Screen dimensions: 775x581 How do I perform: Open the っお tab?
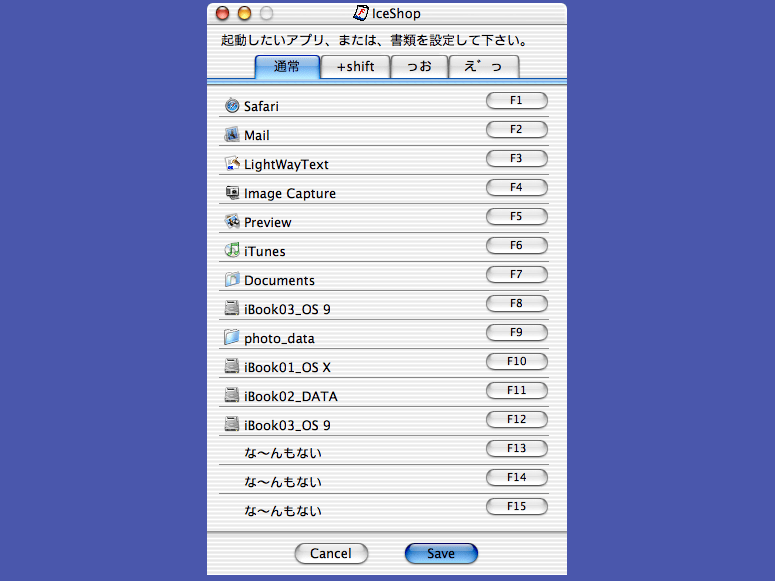(x=419, y=67)
